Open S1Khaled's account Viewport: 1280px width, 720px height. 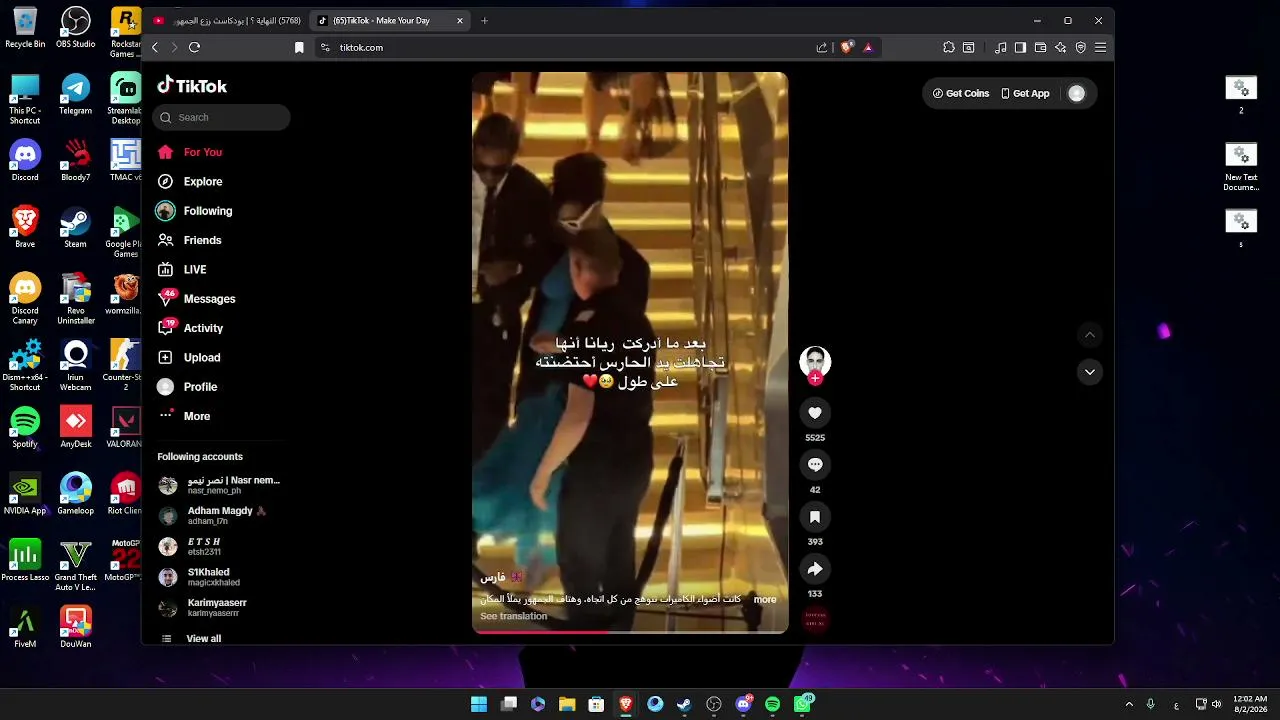pyautogui.click(x=200, y=577)
